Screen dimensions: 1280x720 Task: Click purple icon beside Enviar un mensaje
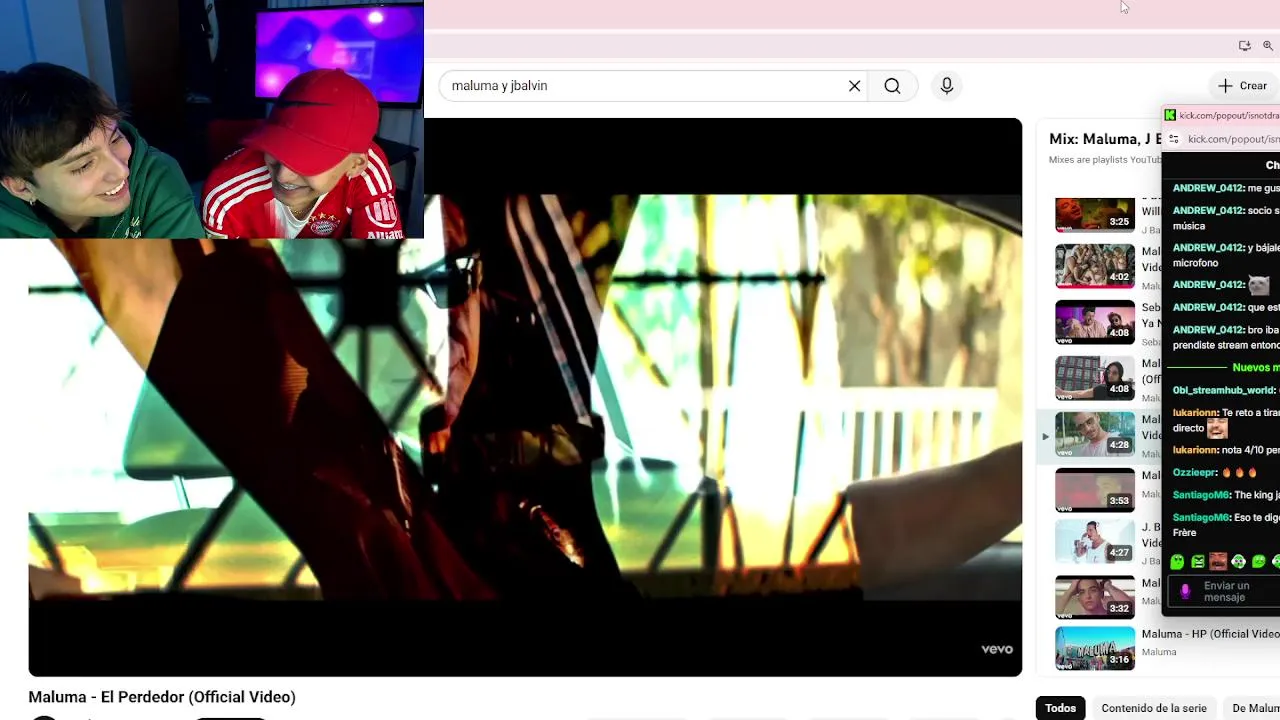(x=1185, y=591)
